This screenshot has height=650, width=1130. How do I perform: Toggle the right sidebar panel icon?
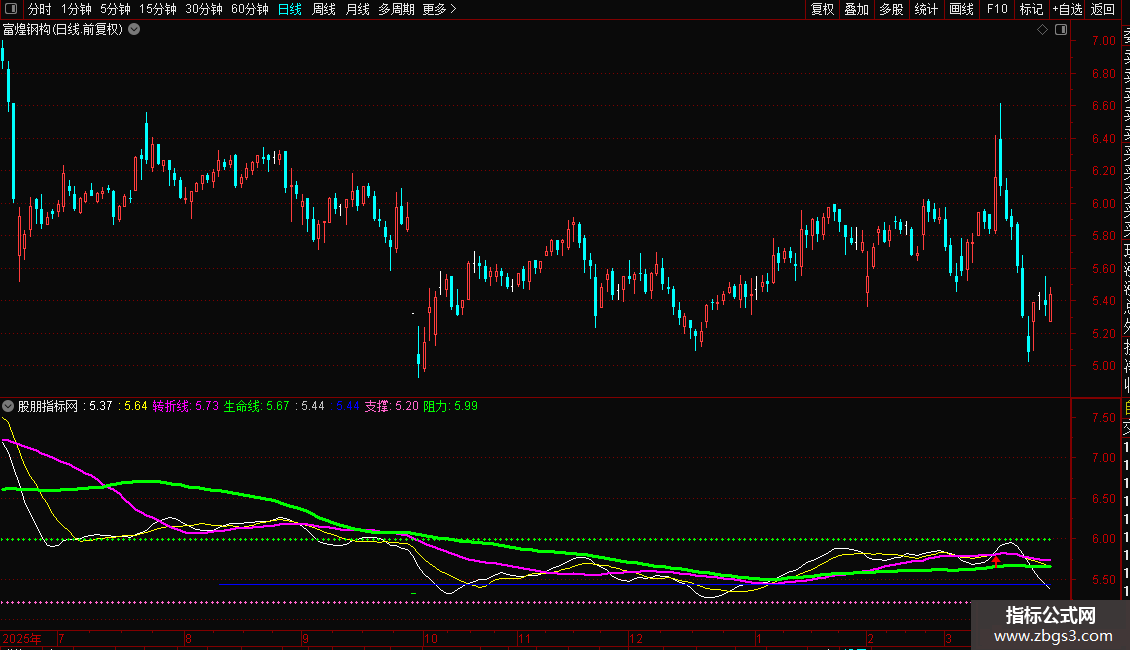tap(1061, 30)
